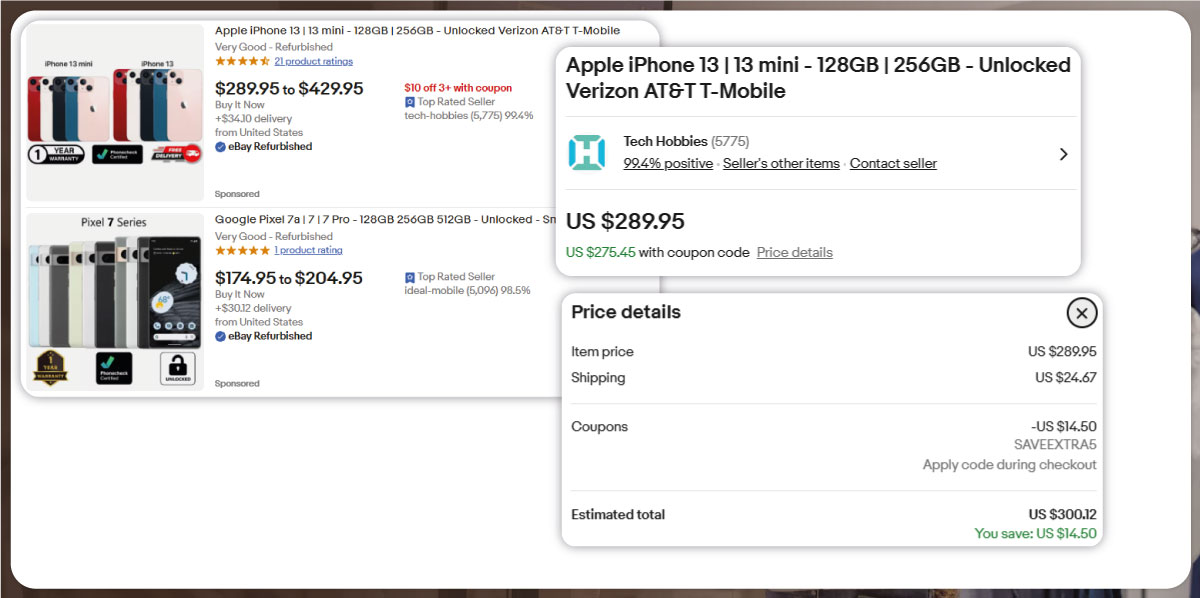Click 'You save: US $14.50' text
Screen dimensions: 1200x598
(1036, 534)
